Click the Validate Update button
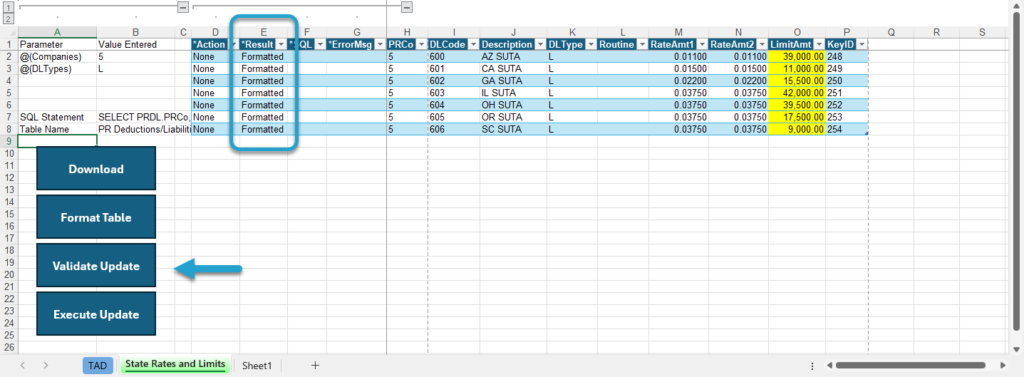The image size is (1024, 377). pos(96,265)
